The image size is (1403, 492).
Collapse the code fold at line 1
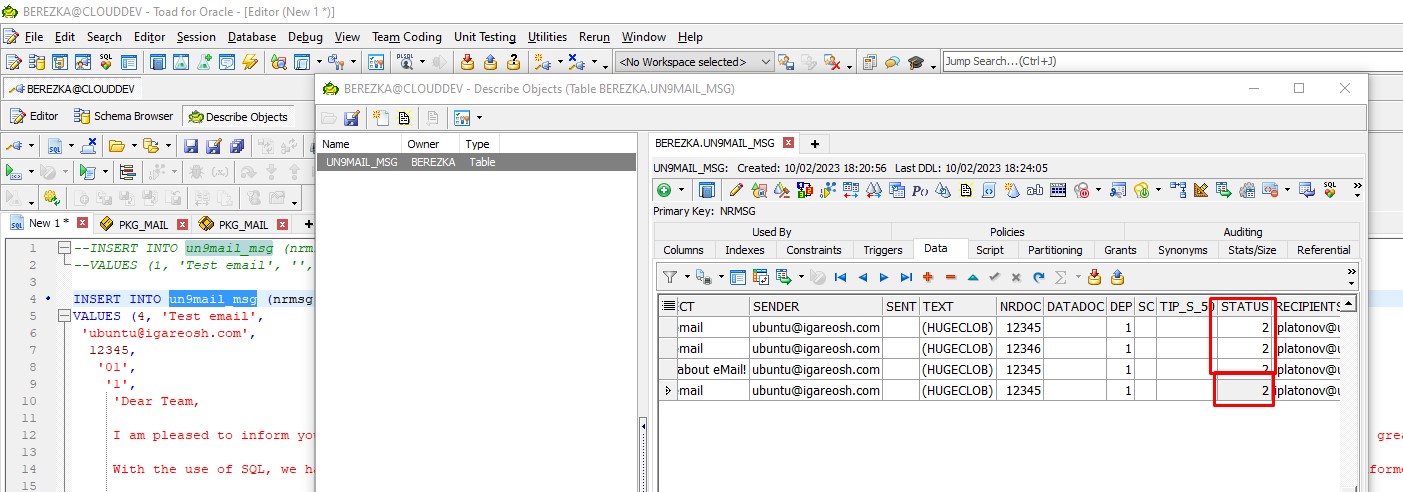65,249
